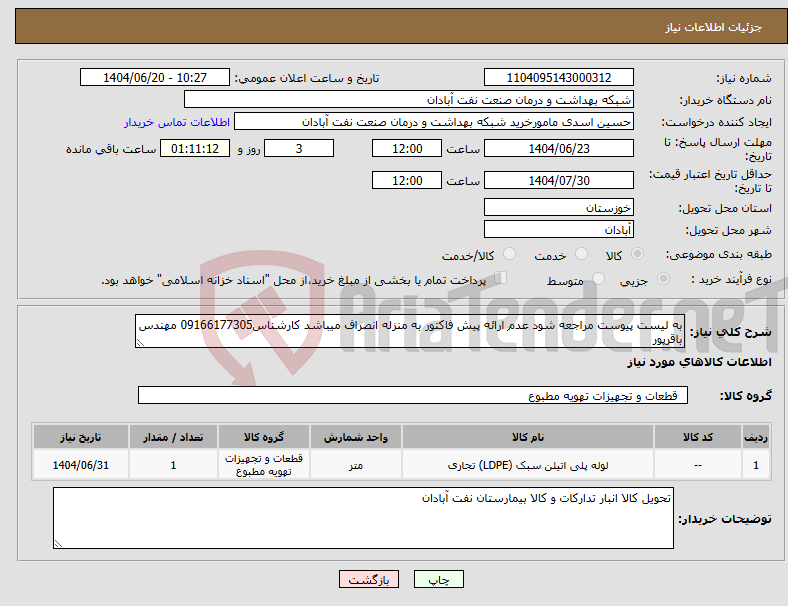
Task: Select the متوسط purchase type radio
Action: click(598, 278)
